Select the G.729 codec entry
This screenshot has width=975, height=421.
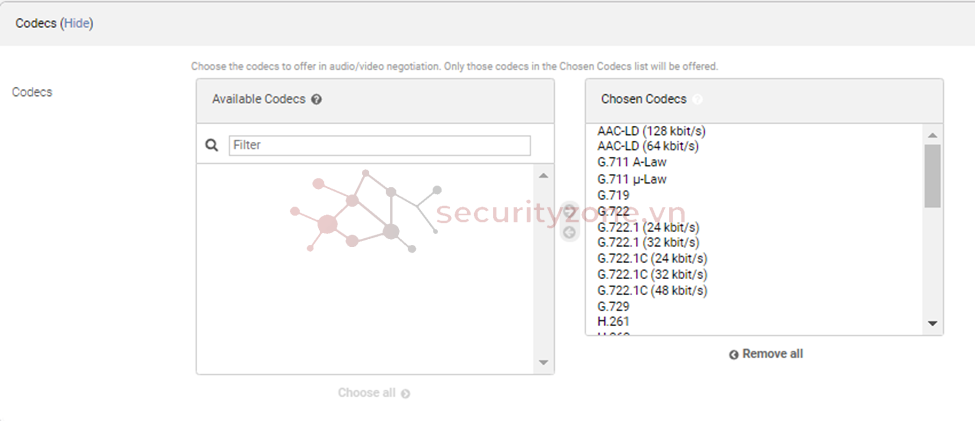click(613, 306)
